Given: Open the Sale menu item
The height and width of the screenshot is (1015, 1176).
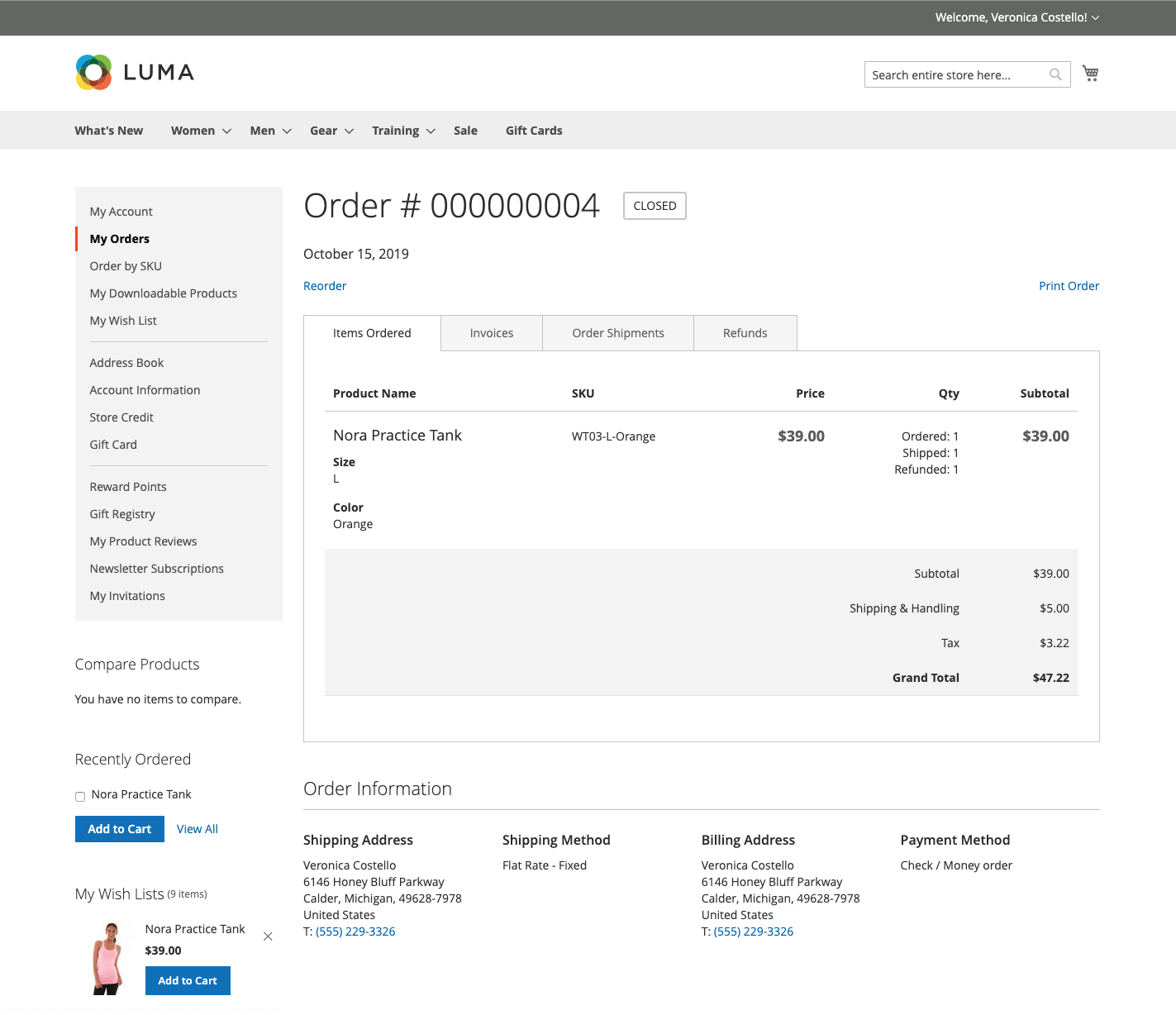Looking at the screenshot, I should [465, 131].
